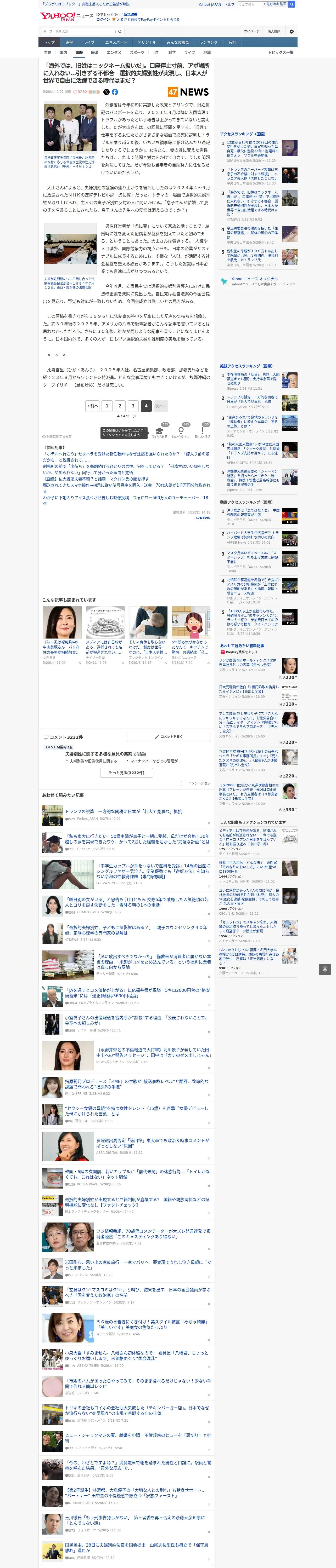Screen dimensions: 336x1568
Task: Click the Yahoo! JAPAN News logo
Action: click(66, 16)
